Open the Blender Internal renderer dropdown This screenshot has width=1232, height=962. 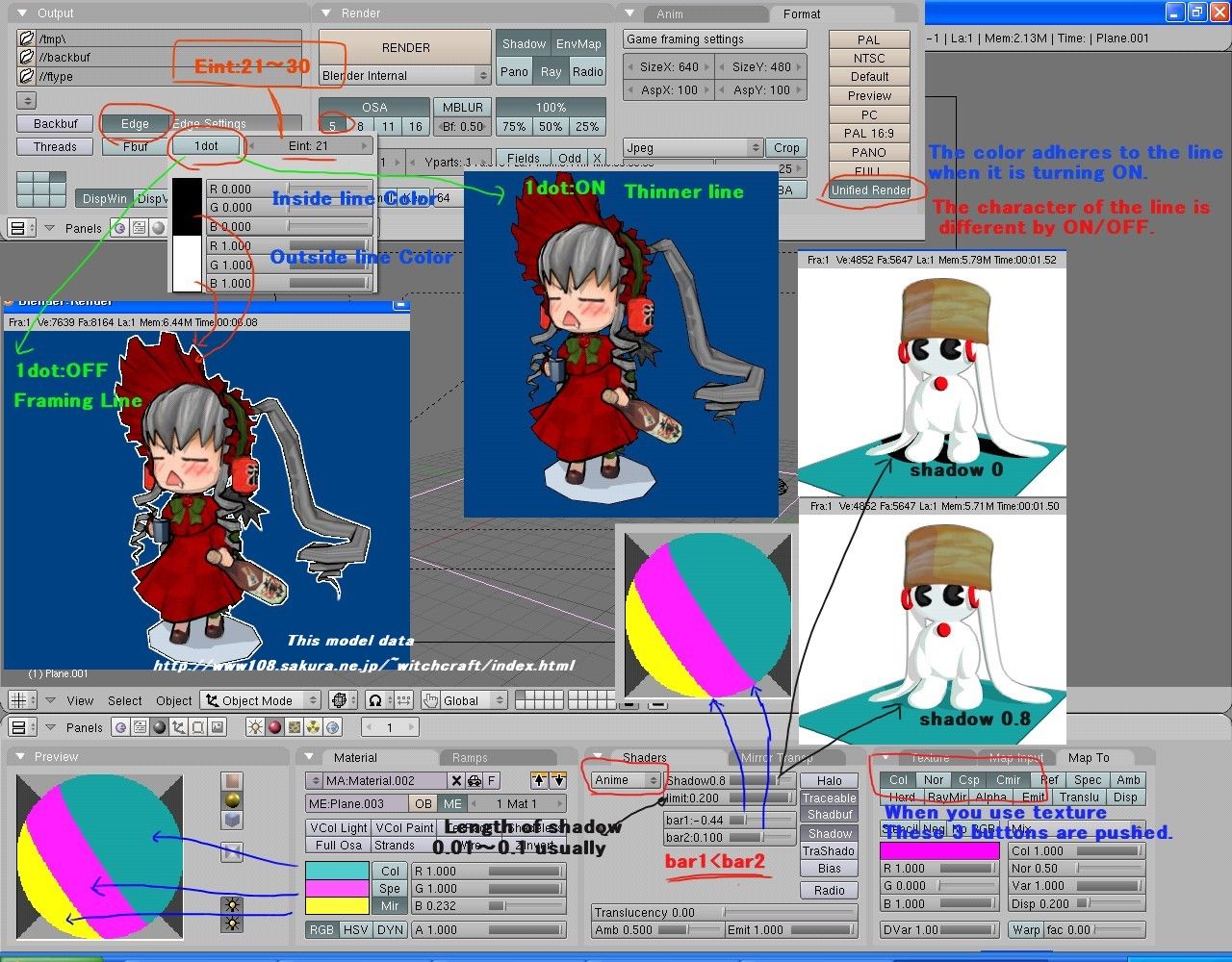405,76
